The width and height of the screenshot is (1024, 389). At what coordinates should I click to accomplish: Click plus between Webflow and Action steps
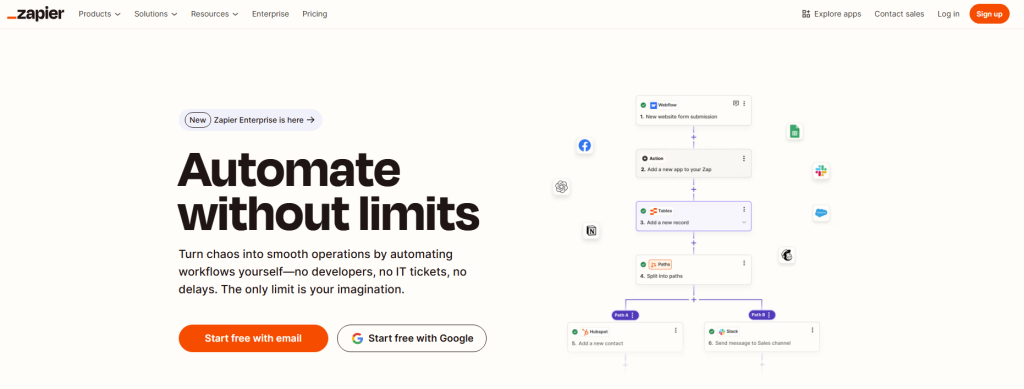(694, 137)
